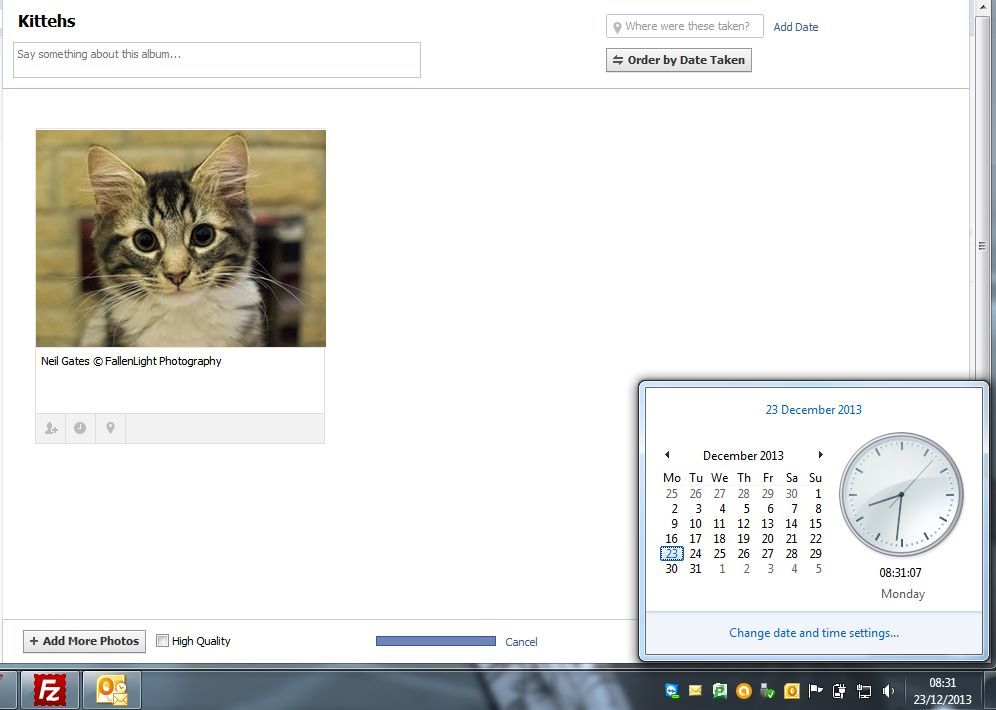Image resolution: width=996 pixels, height=710 pixels.
Task: Click the clock icon to set photo date
Action: tap(80, 428)
